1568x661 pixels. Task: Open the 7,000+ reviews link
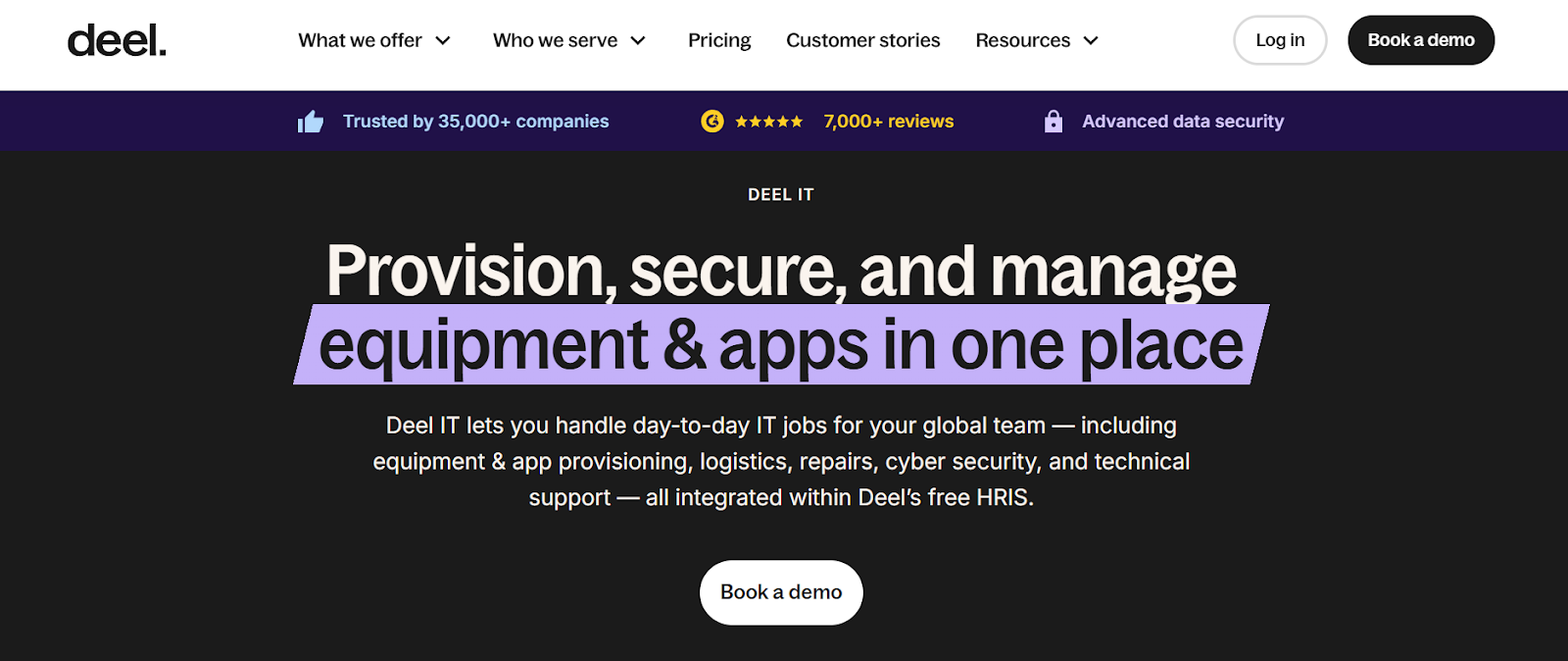click(889, 122)
